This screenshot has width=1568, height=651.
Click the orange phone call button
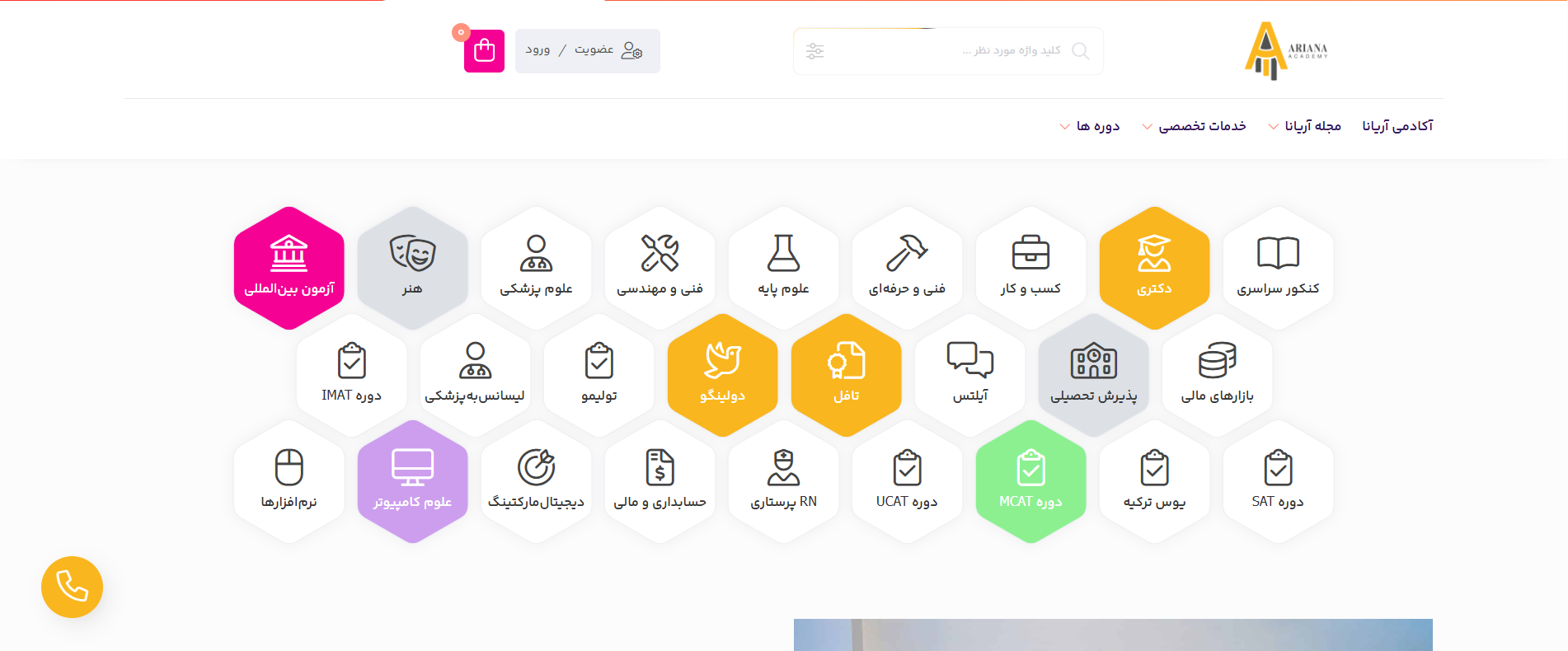pos(72,587)
